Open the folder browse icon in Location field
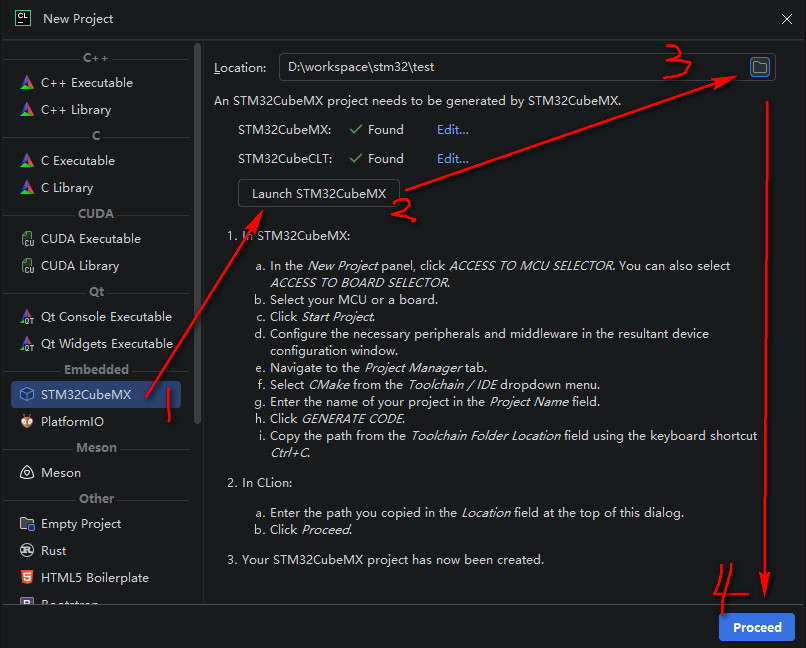Image resolution: width=806 pixels, height=648 pixels. click(760, 67)
